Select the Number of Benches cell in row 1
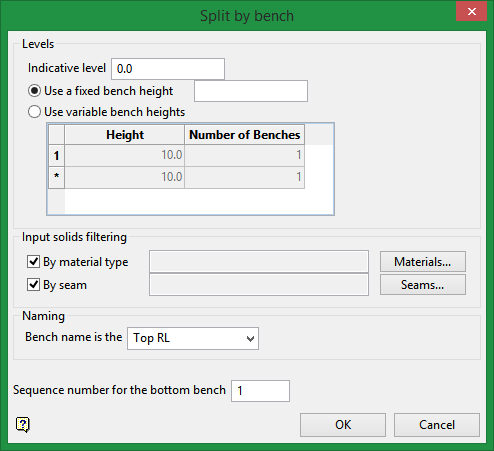 (244, 155)
